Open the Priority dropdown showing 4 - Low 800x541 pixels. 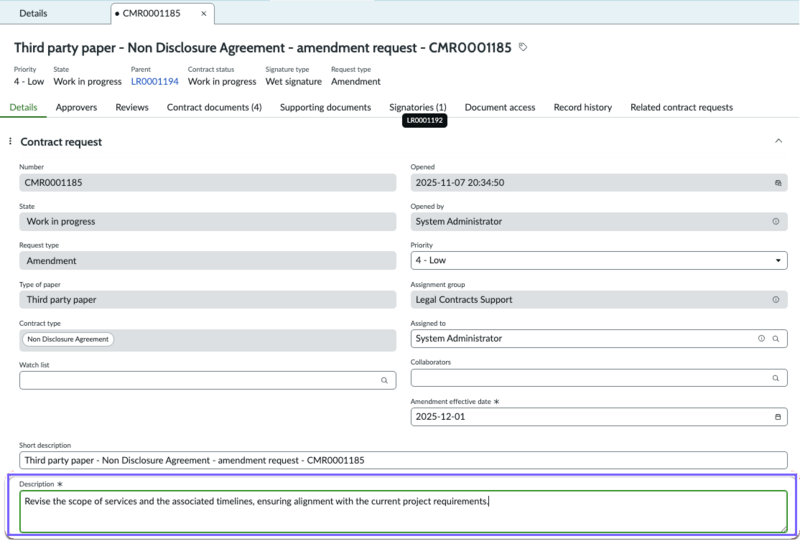pyautogui.click(x=598, y=260)
